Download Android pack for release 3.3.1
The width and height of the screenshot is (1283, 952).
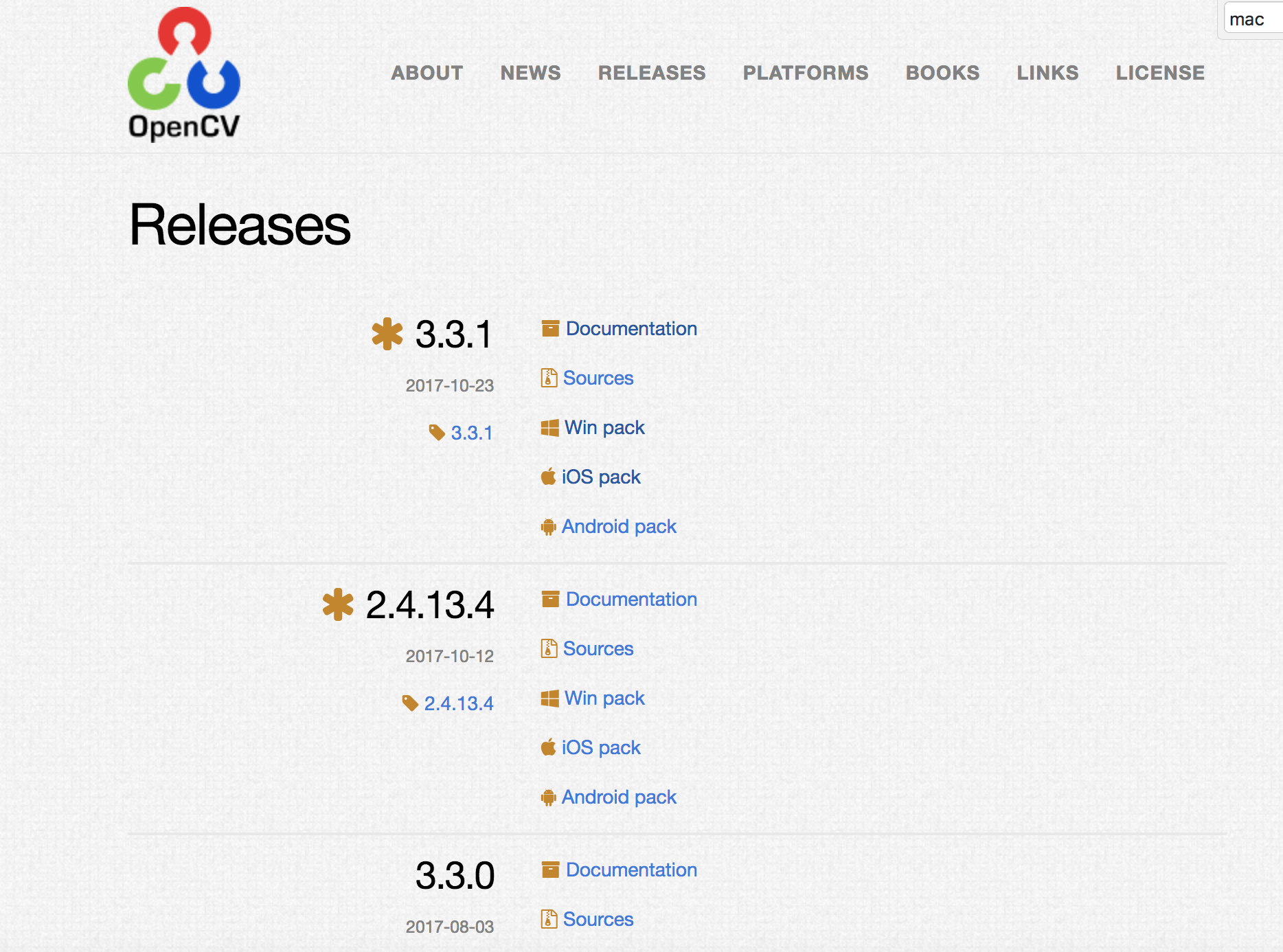(x=619, y=526)
